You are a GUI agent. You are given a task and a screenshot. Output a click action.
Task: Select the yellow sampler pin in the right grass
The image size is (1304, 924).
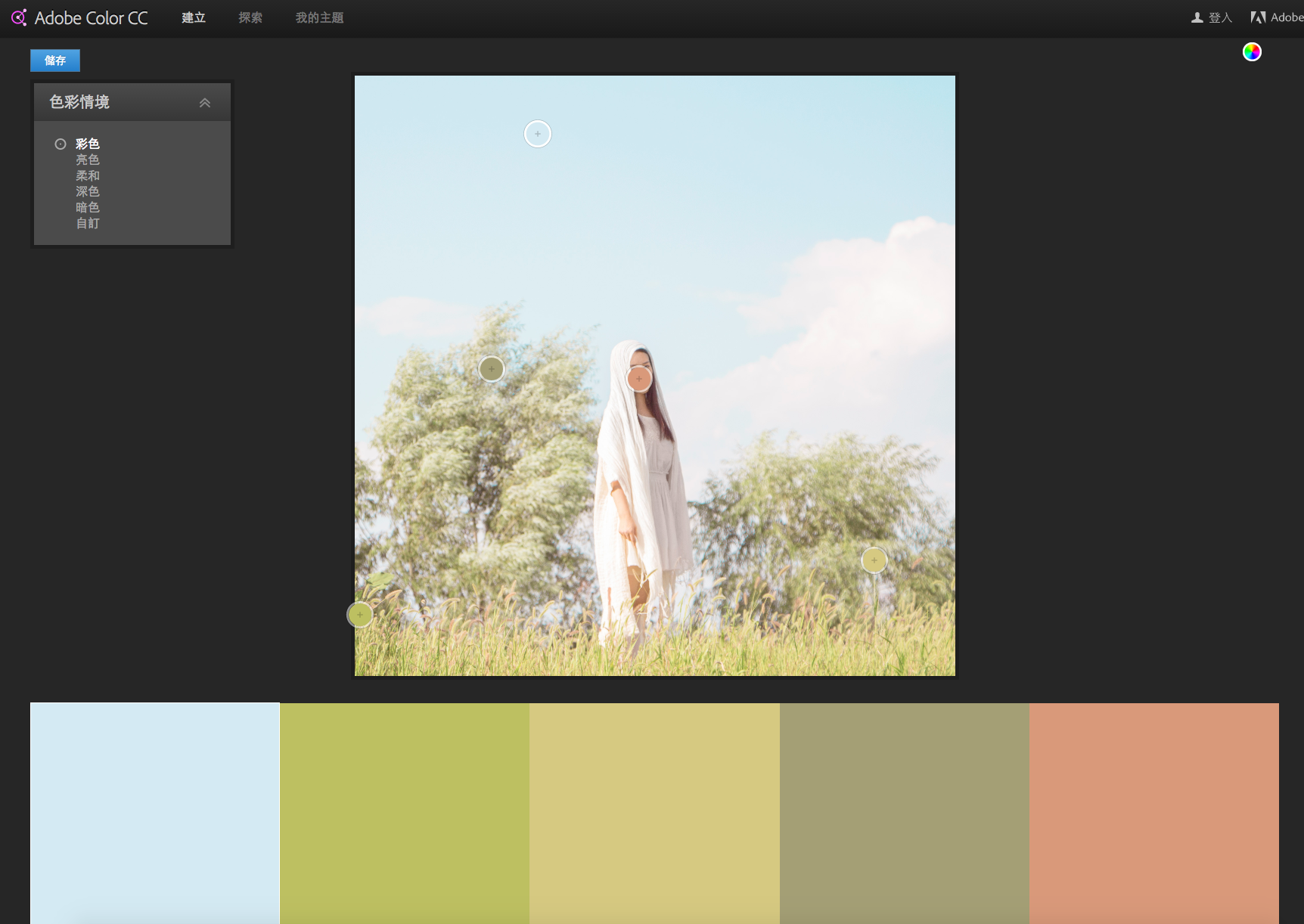[874, 560]
